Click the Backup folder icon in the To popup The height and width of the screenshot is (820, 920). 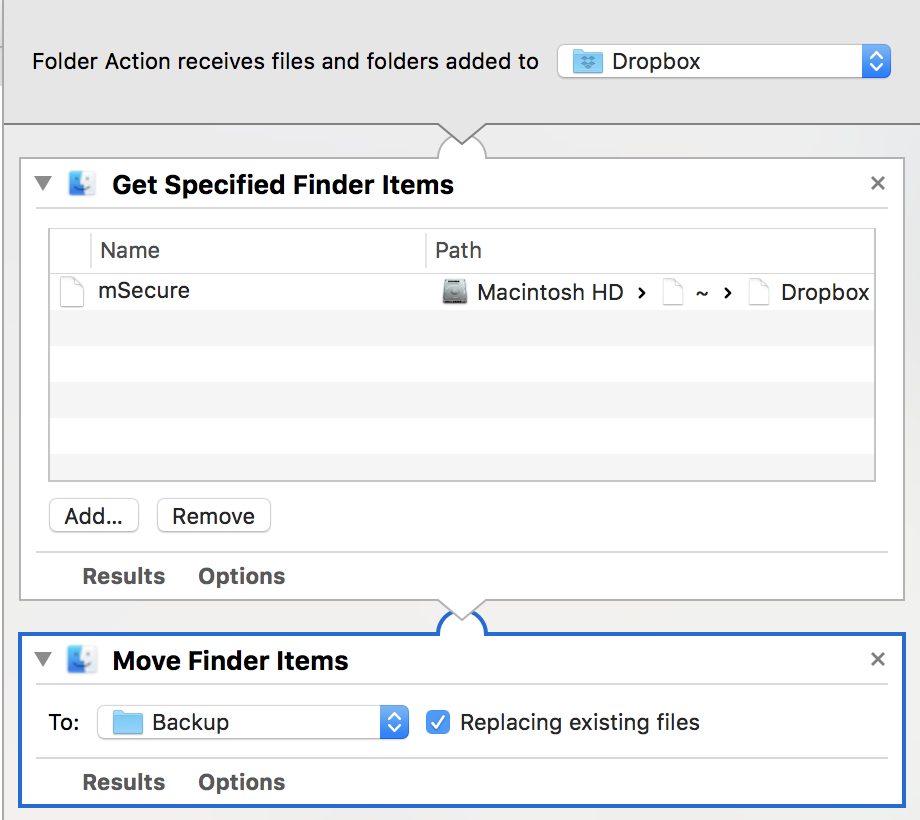(x=127, y=722)
